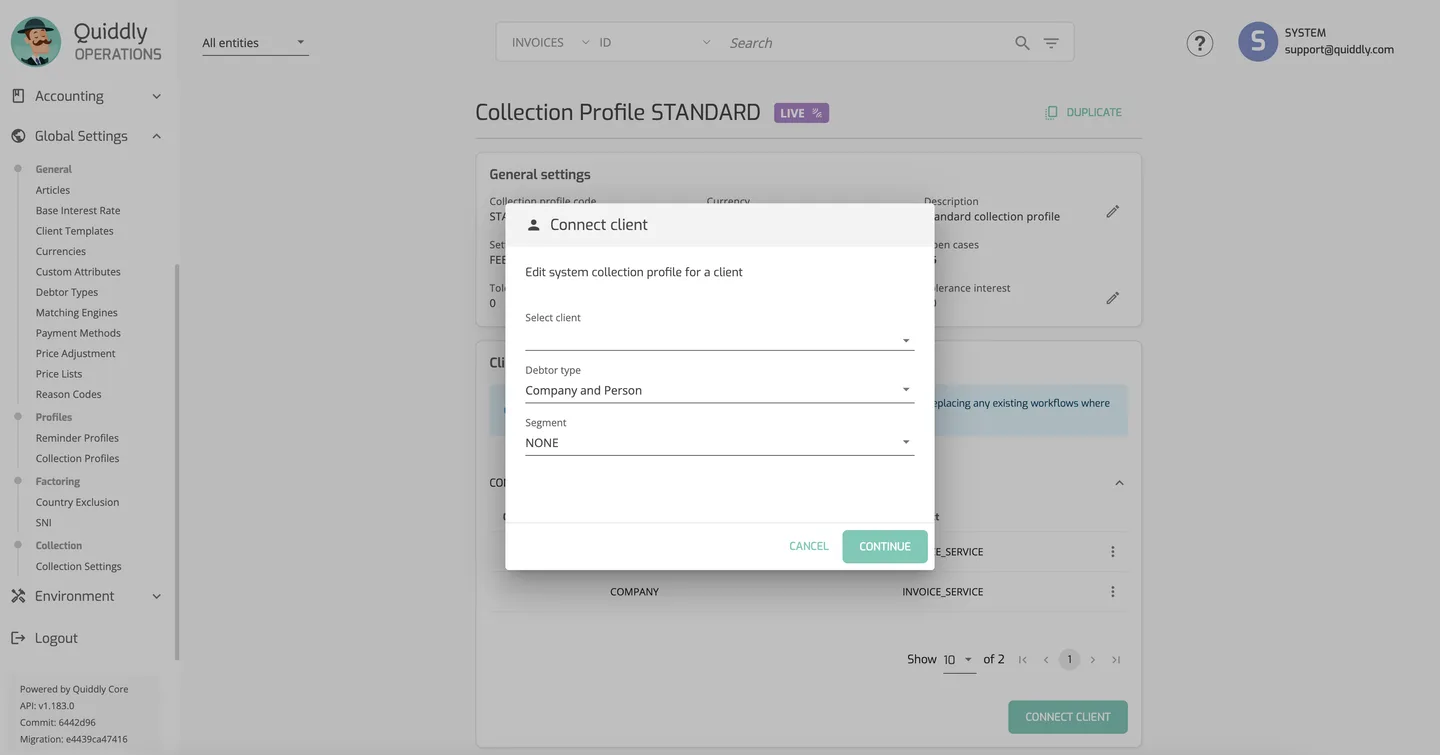Screen dimensions: 1440x755
Task: Click Logout in the sidebar
Action: [x=56, y=638]
